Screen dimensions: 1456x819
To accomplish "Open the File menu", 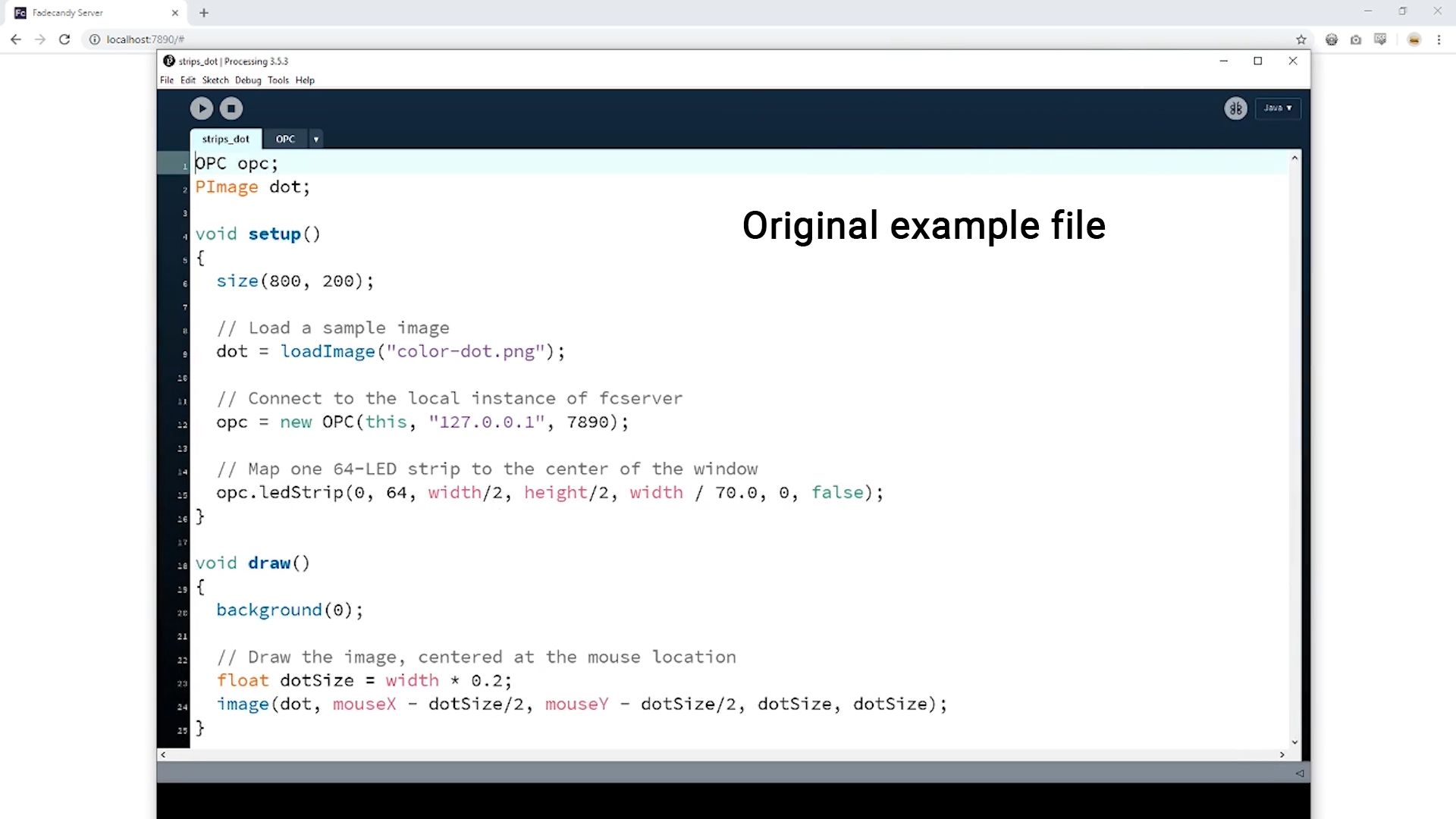I will (167, 80).
